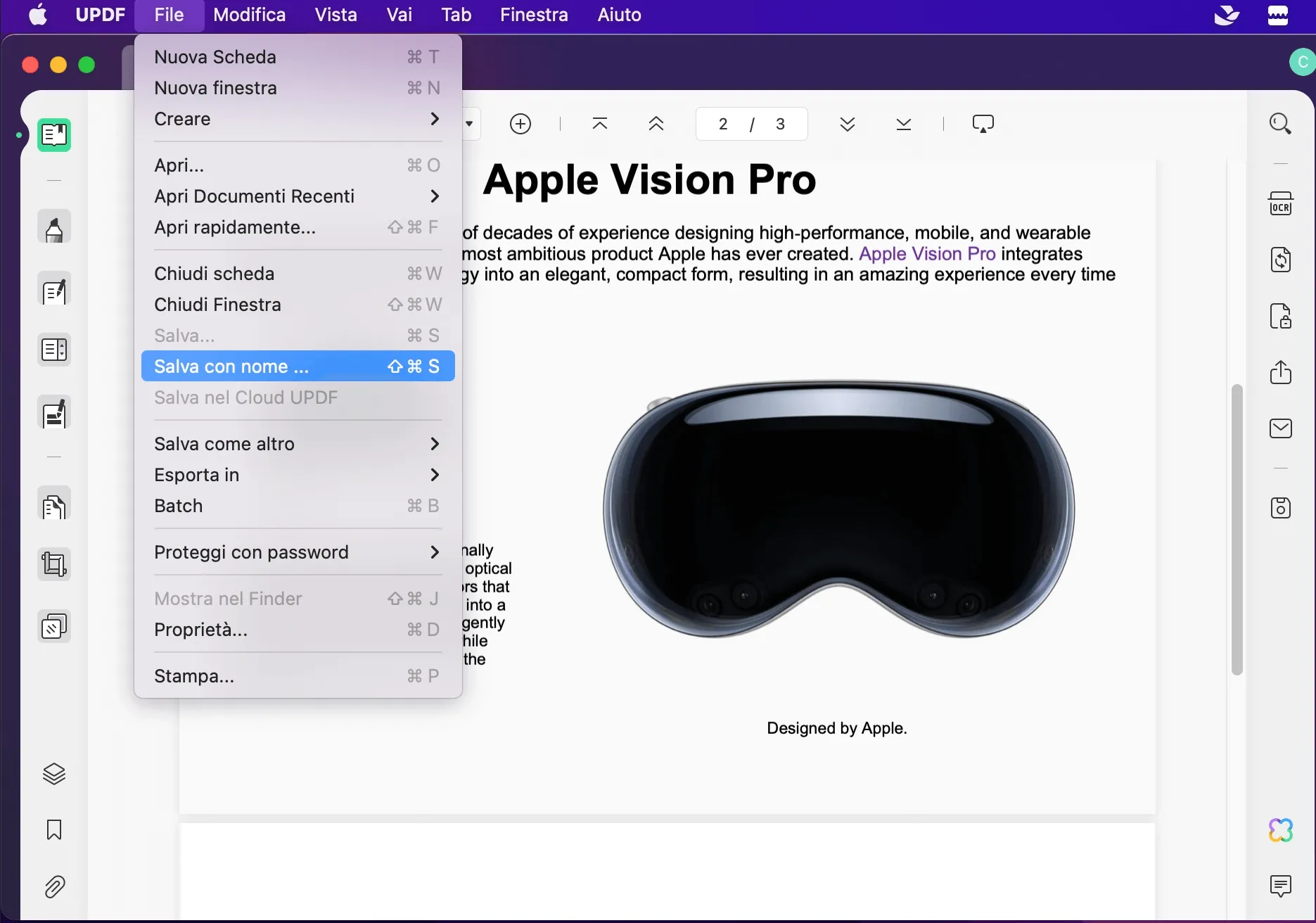
Task: Choose Chiudi scheda entry
Action: [298, 274]
